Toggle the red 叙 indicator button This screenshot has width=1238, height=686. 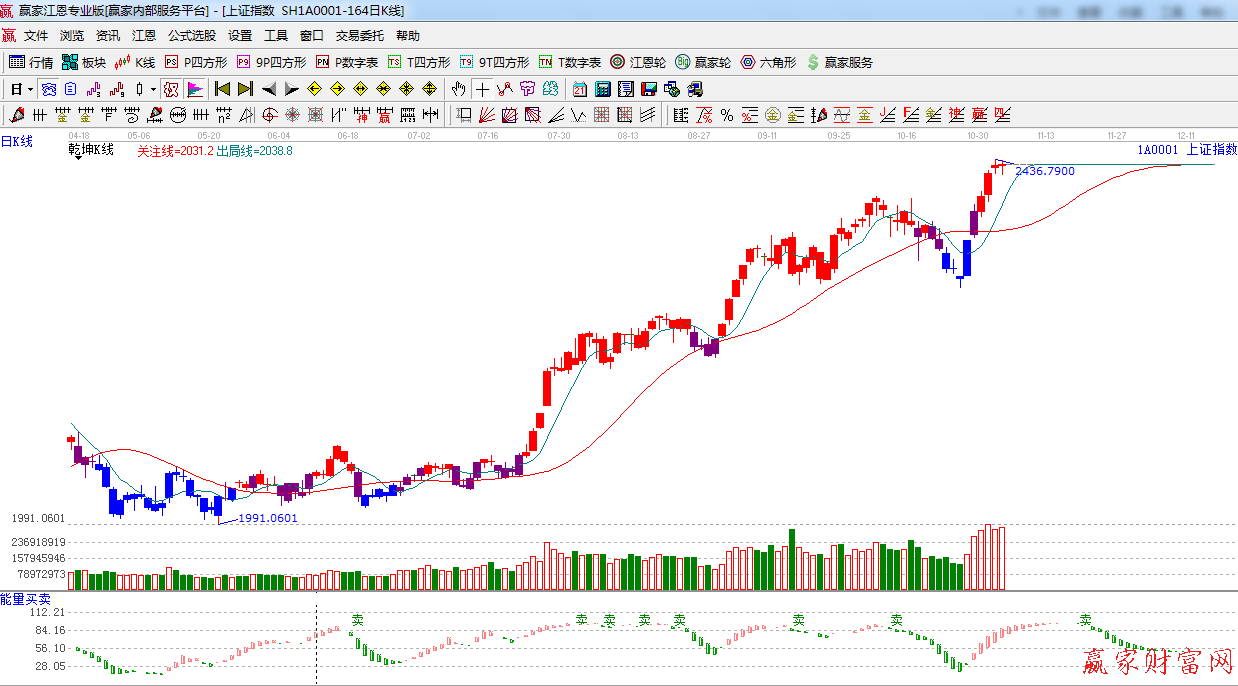(171, 89)
